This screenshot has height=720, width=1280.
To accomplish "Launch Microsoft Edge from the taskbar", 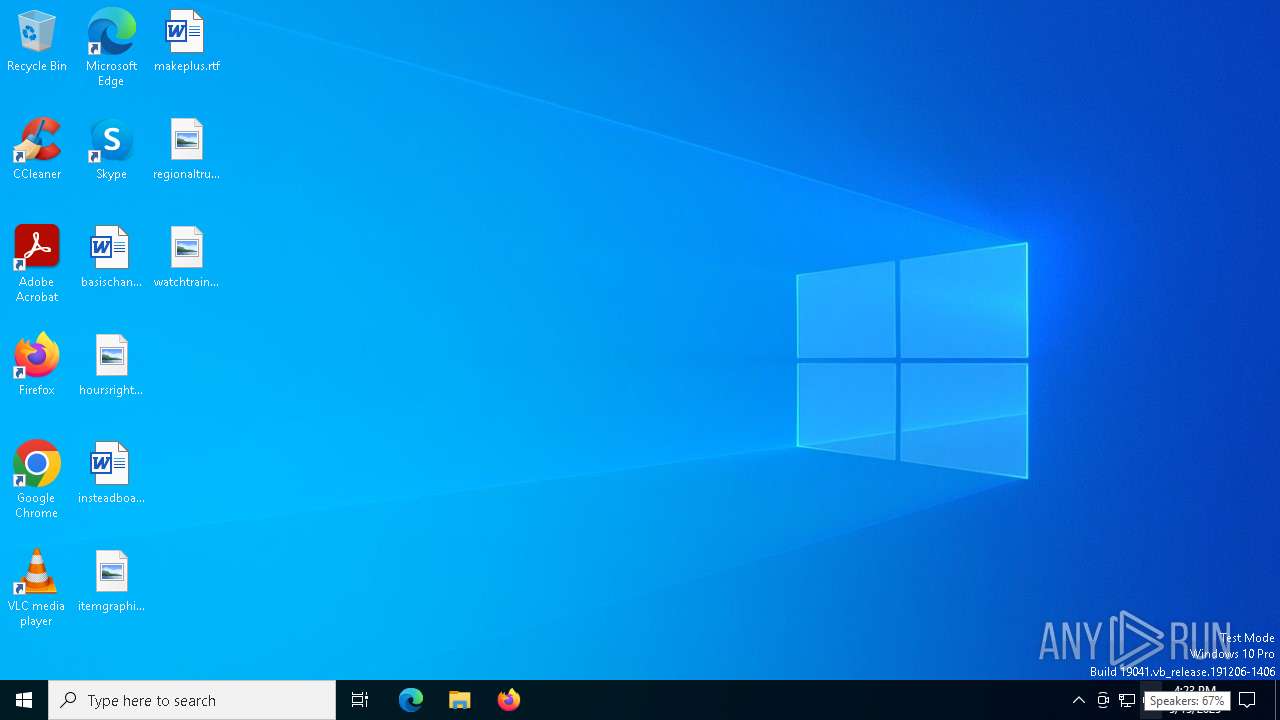I will click(411, 700).
